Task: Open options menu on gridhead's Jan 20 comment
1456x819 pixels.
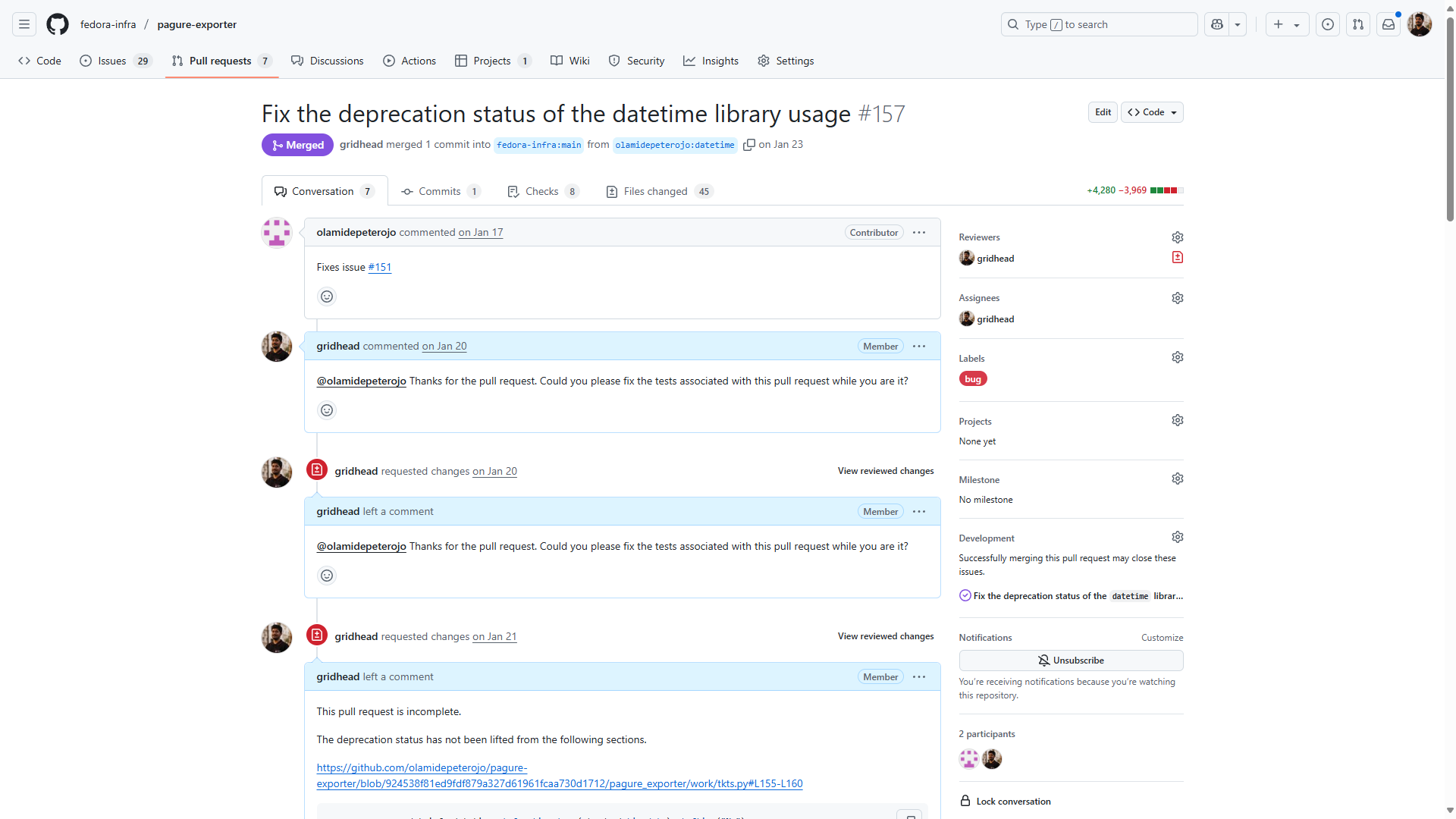Action: click(919, 347)
